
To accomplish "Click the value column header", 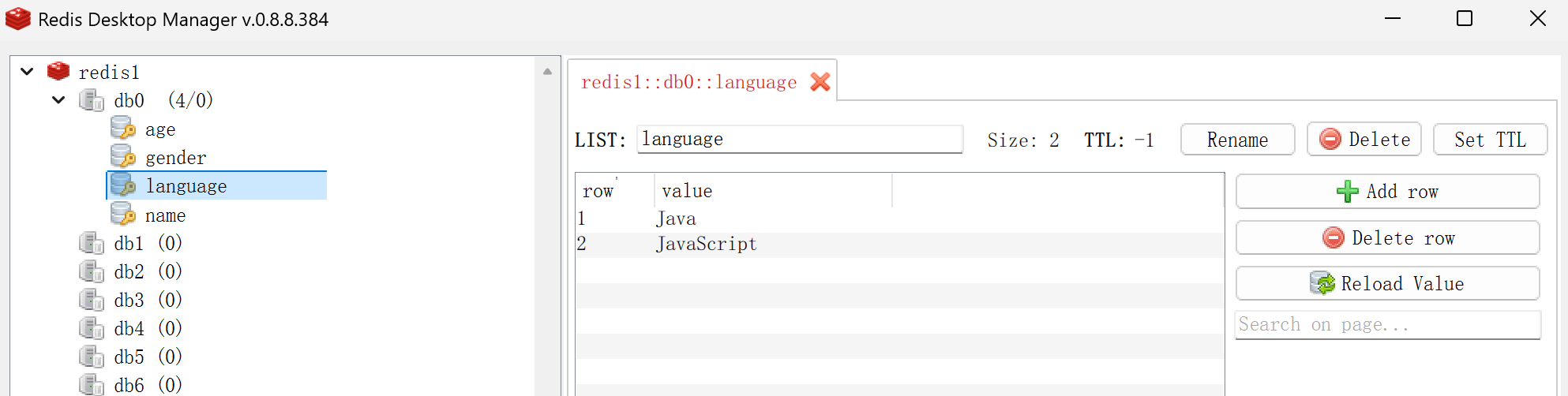I will pos(773,191).
